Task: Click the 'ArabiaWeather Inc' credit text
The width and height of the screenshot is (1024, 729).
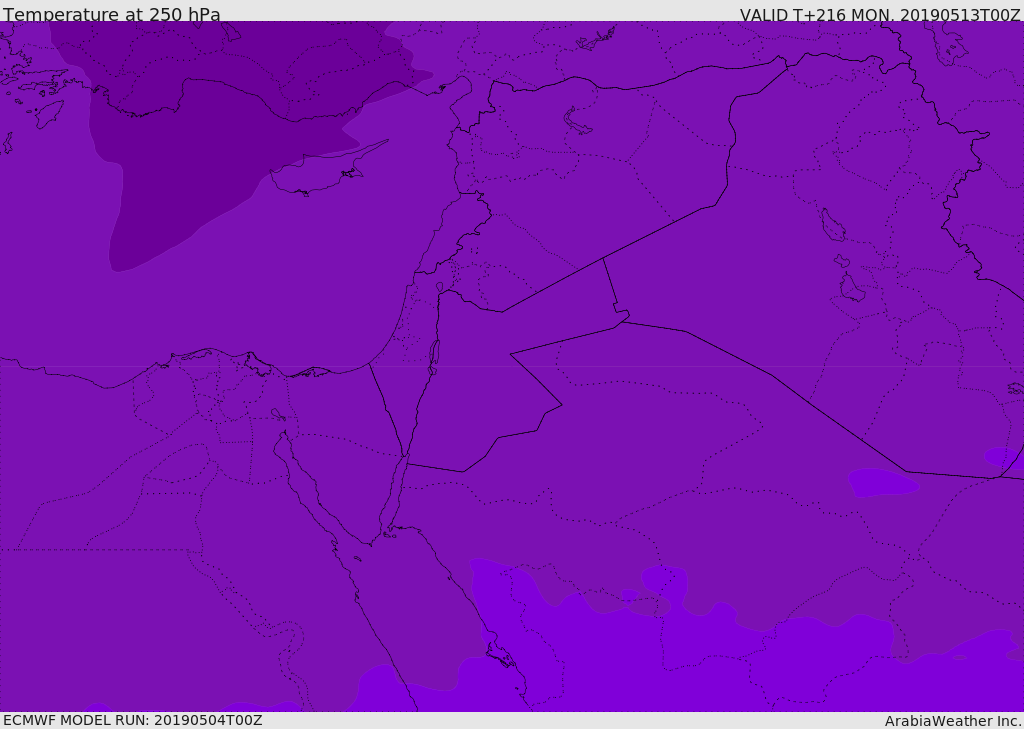Action: 953,721
